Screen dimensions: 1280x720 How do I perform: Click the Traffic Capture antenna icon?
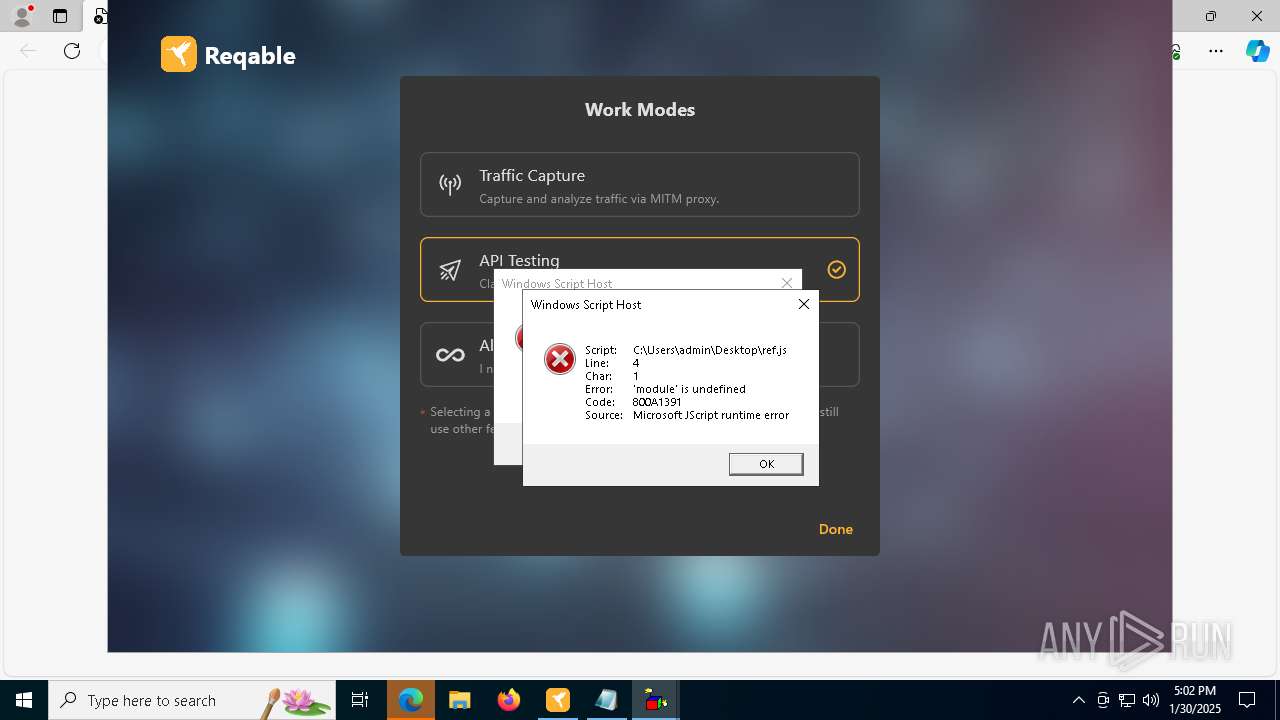[450, 184]
